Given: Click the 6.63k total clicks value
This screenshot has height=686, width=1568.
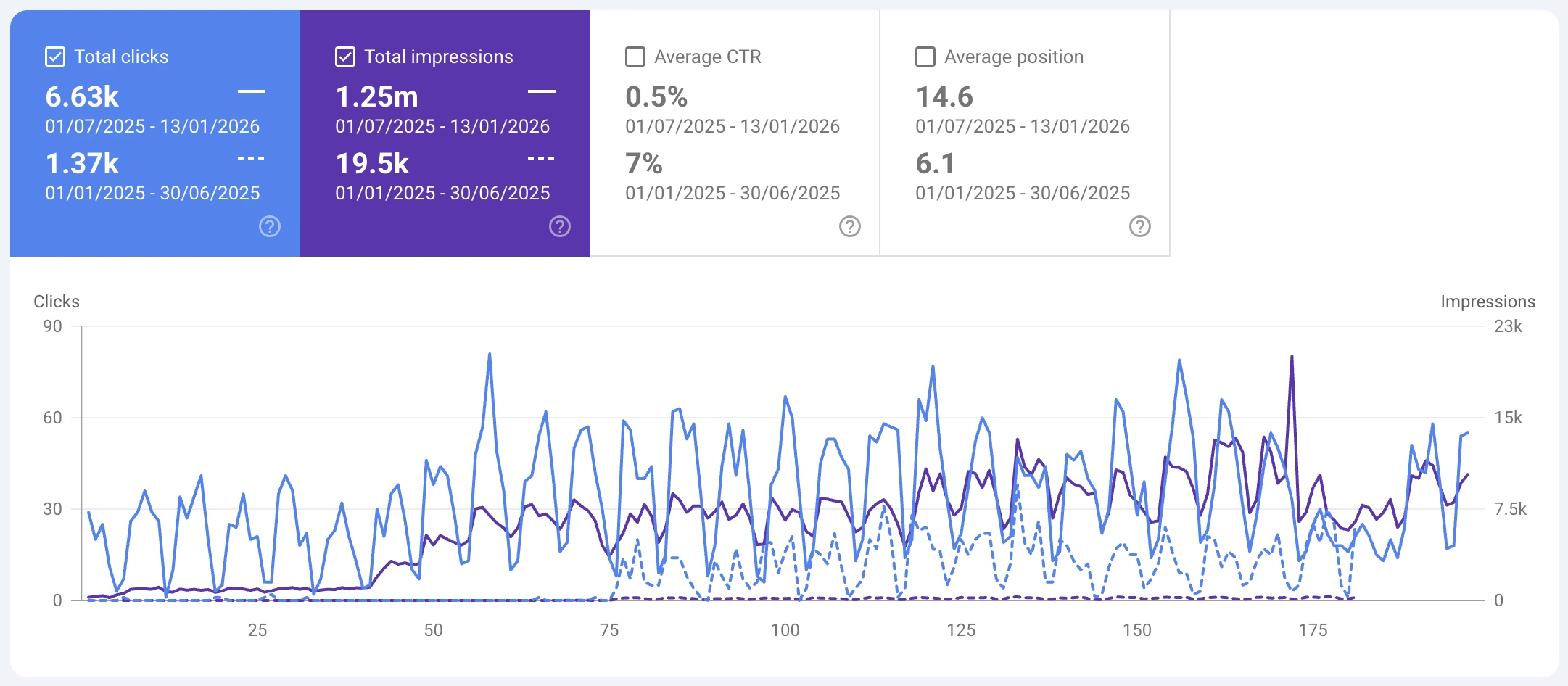Looking at the screenshot, I should pos(81,96).
